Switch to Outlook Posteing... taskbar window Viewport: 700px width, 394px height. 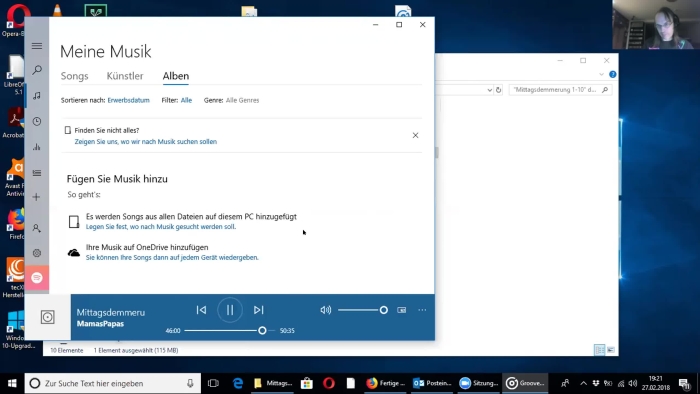click(432, 383)
